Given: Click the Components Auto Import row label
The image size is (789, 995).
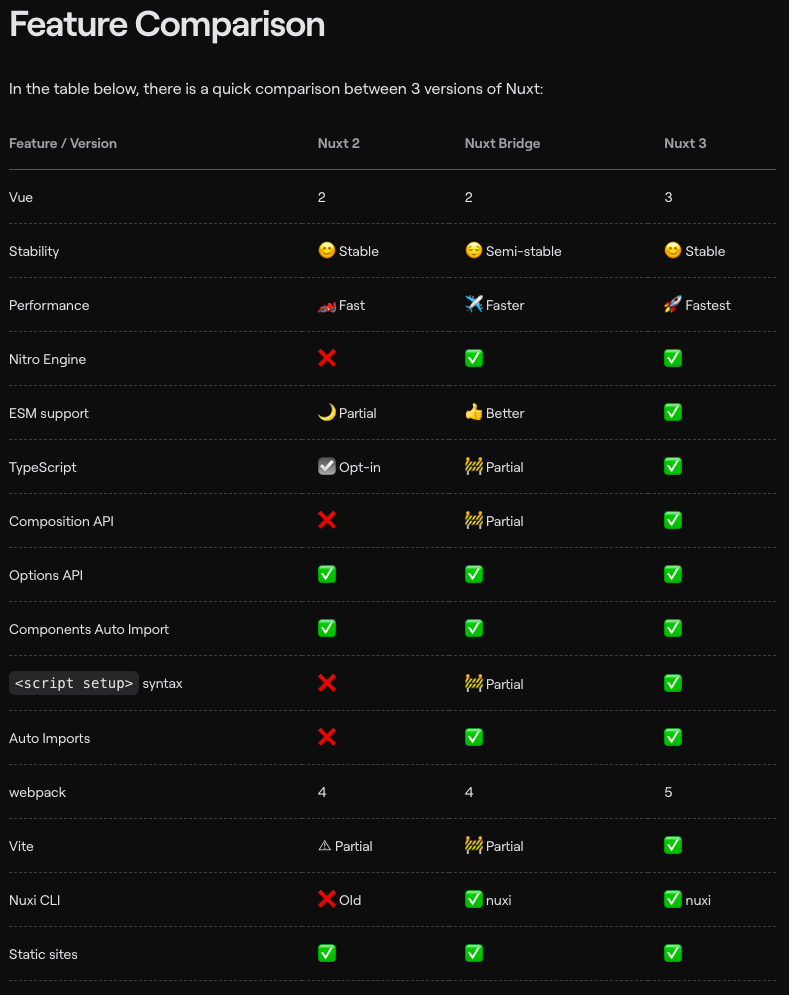Looking at the screenshot, I should click(89, 629).
